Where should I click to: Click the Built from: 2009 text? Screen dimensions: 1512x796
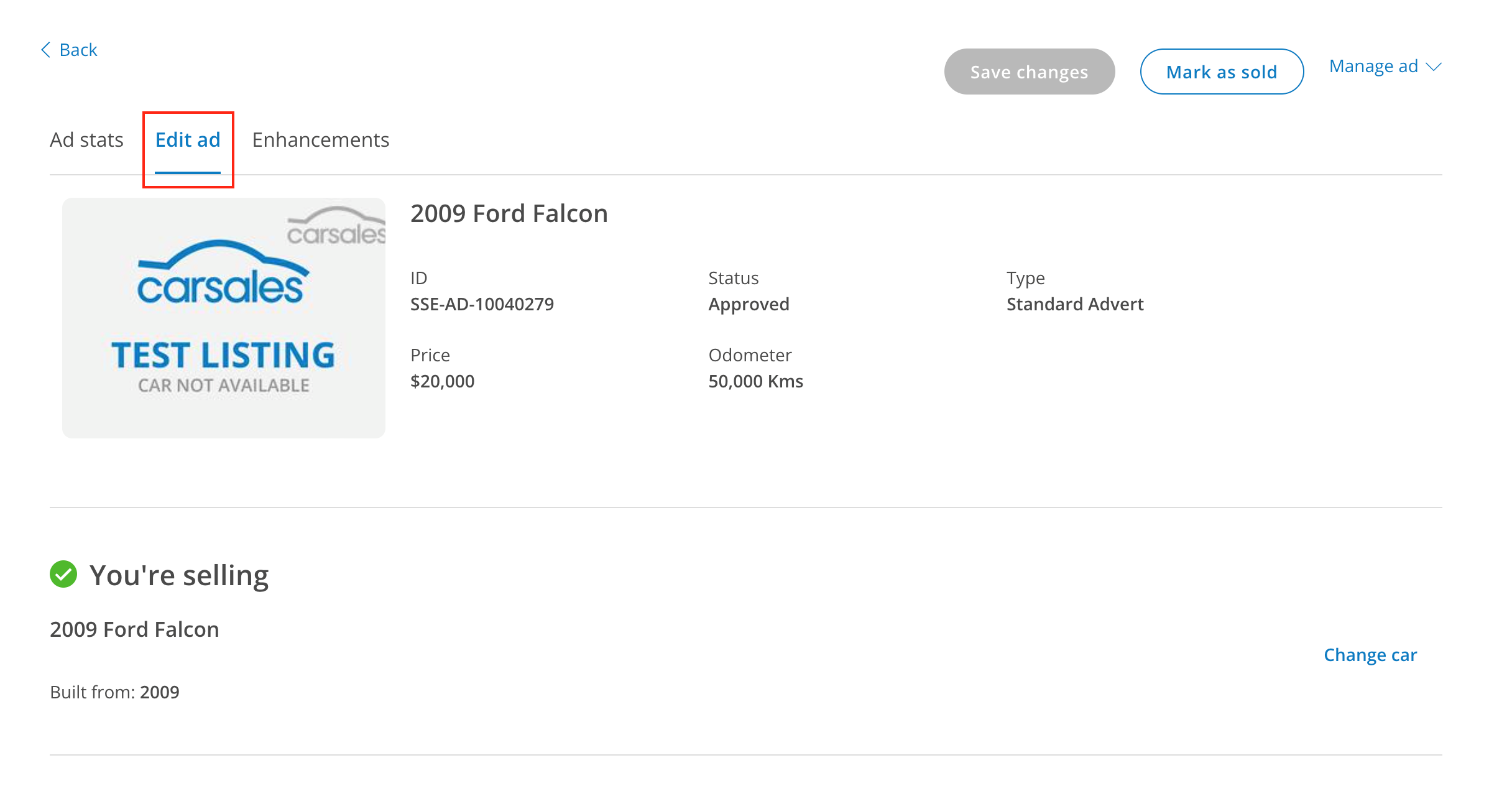click(114, 692)
